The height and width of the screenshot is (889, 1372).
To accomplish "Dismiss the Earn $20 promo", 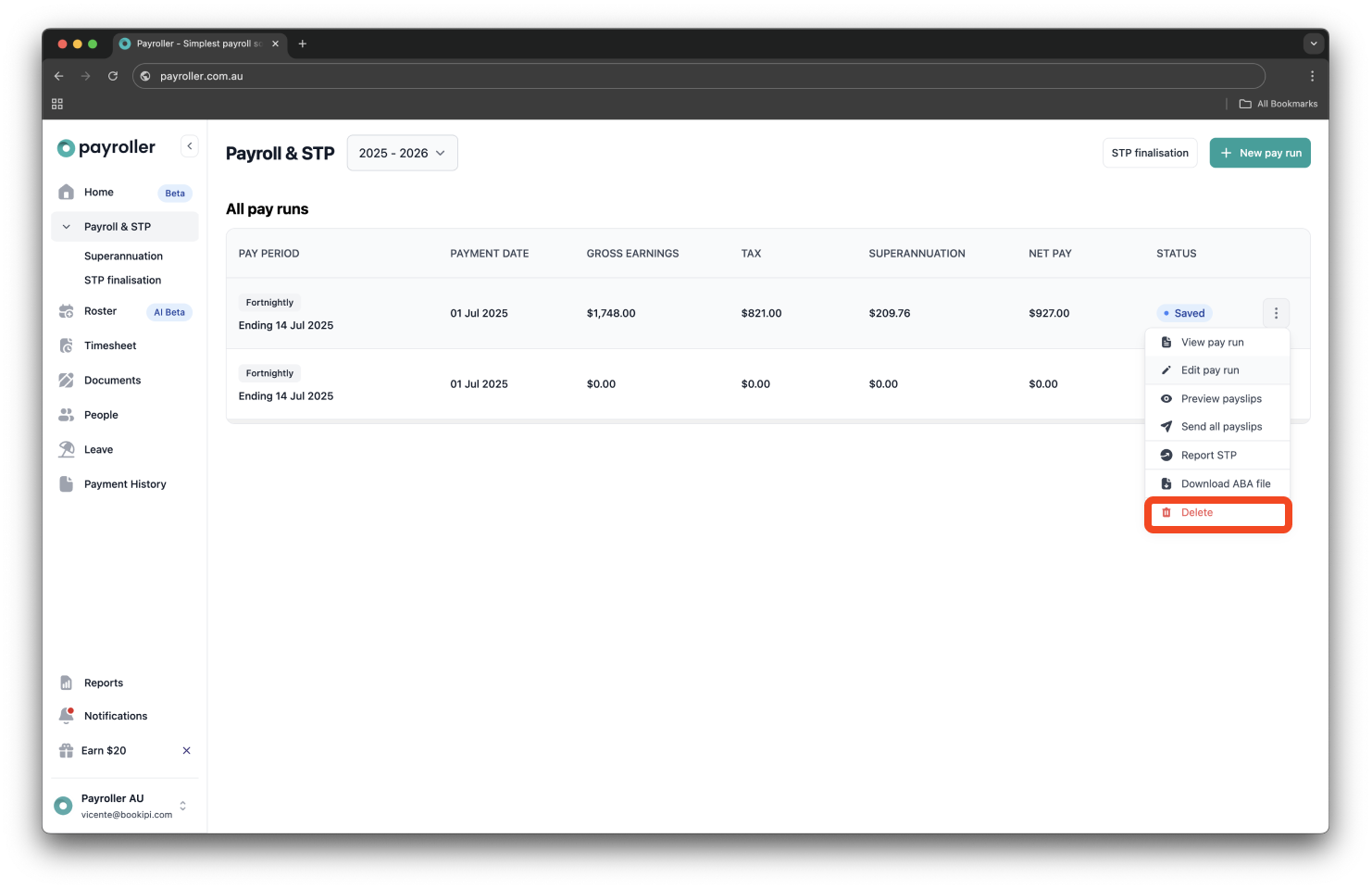I will tap(186, 751).
